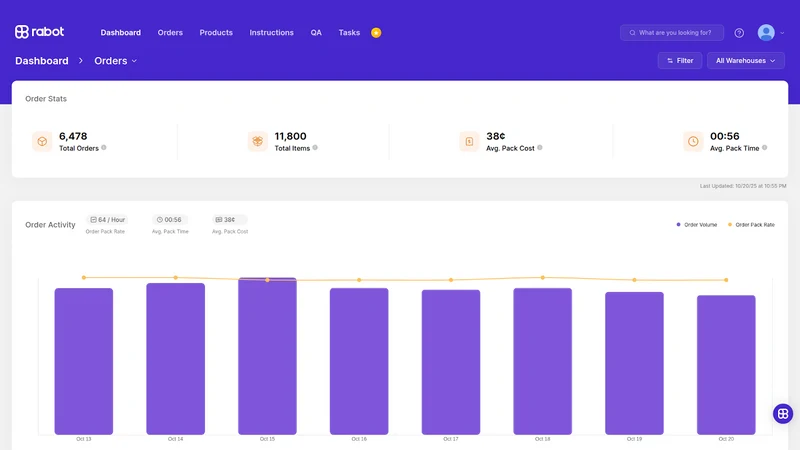Click the Dashboard breadcrumb link
This screenshot has height=450, width=800.
(42, 61)
